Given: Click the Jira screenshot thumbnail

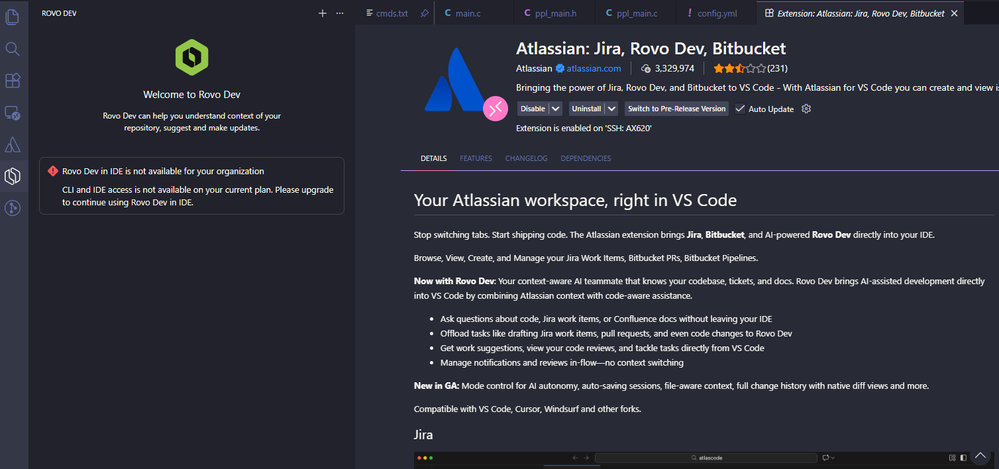Looking at the screenshot, I should pyautogui.click(x=704, y=460).
